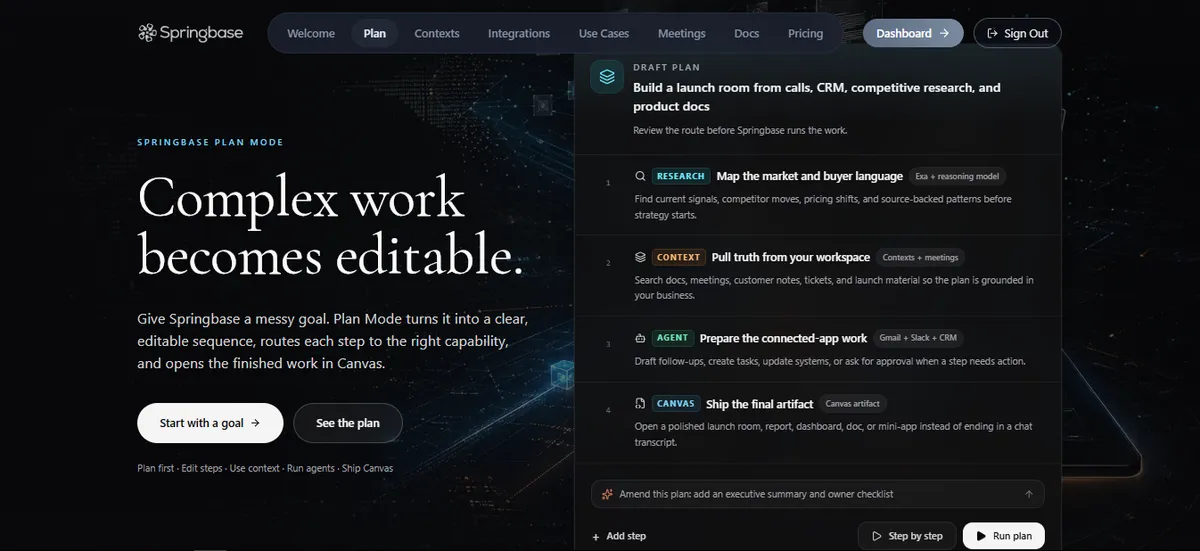Click 'Start with a goal' button
This screenshot has width=1200, height=551.
point(210,423)
